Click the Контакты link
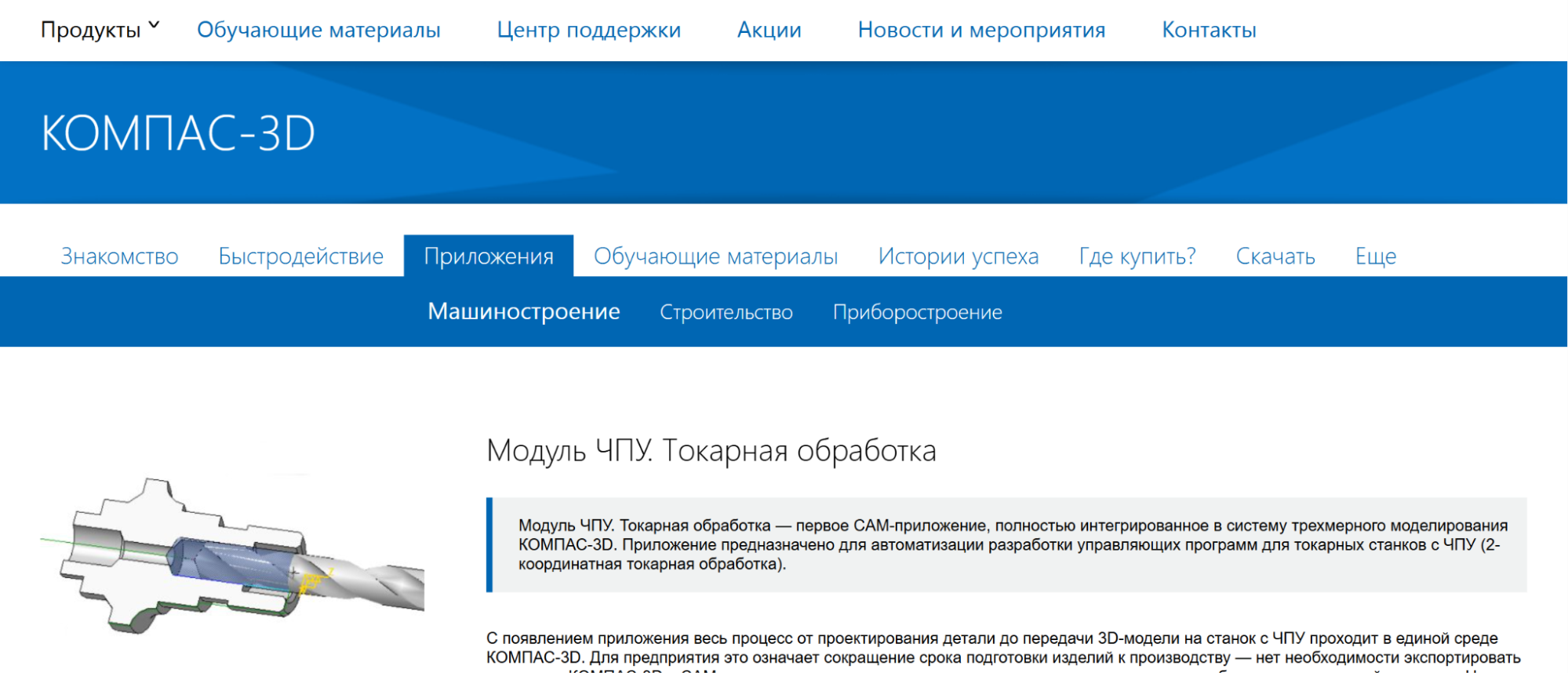Screen dimensions: 1568x673 (x=1209, y=30)
